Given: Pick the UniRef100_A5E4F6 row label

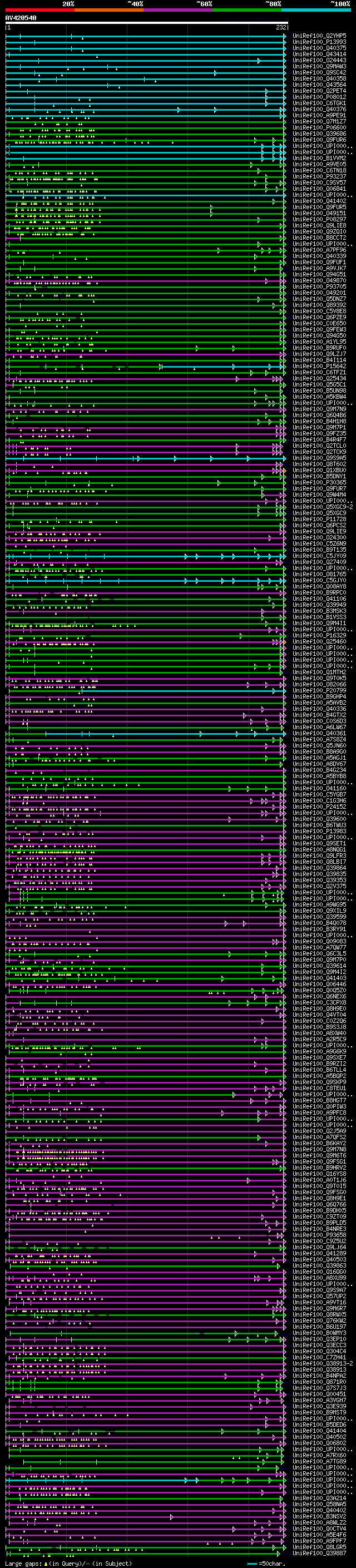Looking at the screenshot, I should tap(319, 1535).
